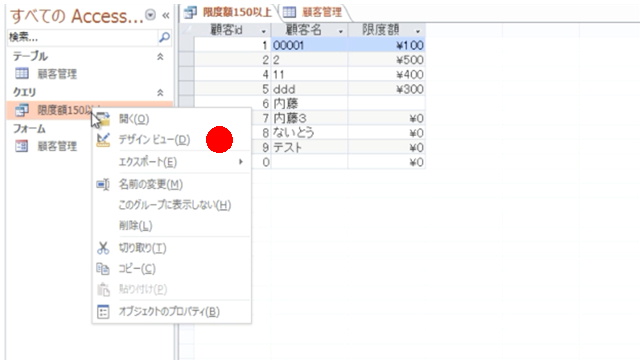Screen dimensions: 640x360
Task: Select the 顧客名 cell reading テスト
Action: [x=309, y=147]
